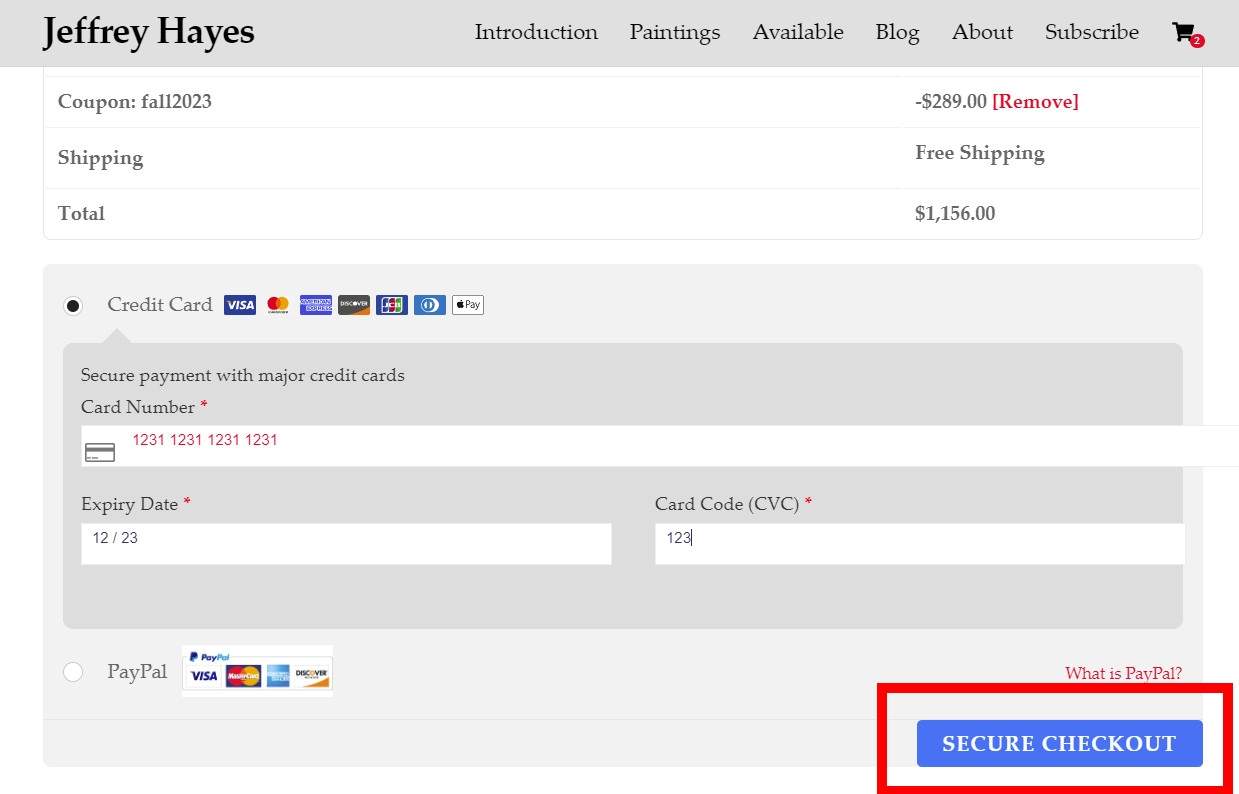Open the What is PayPal link
The width and height of the screenshot is (1239, 794).
(x=1123, y=673)
